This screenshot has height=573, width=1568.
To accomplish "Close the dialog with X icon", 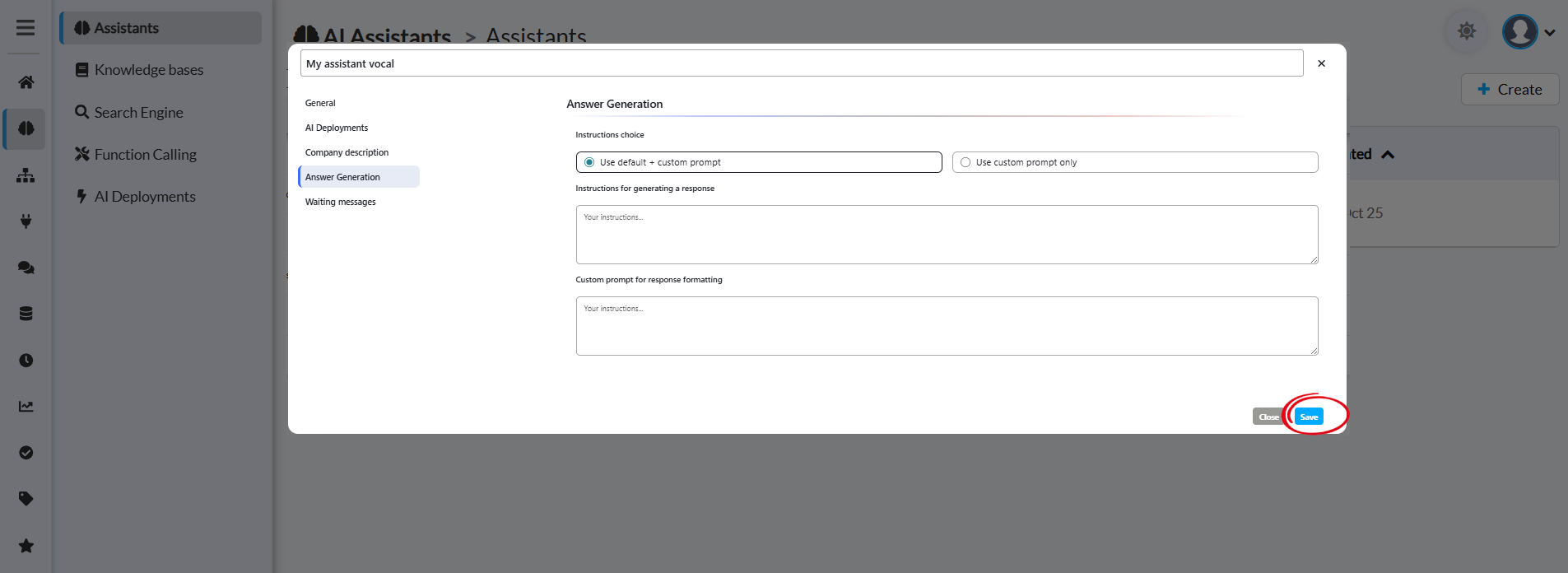I will [1321, 63].
